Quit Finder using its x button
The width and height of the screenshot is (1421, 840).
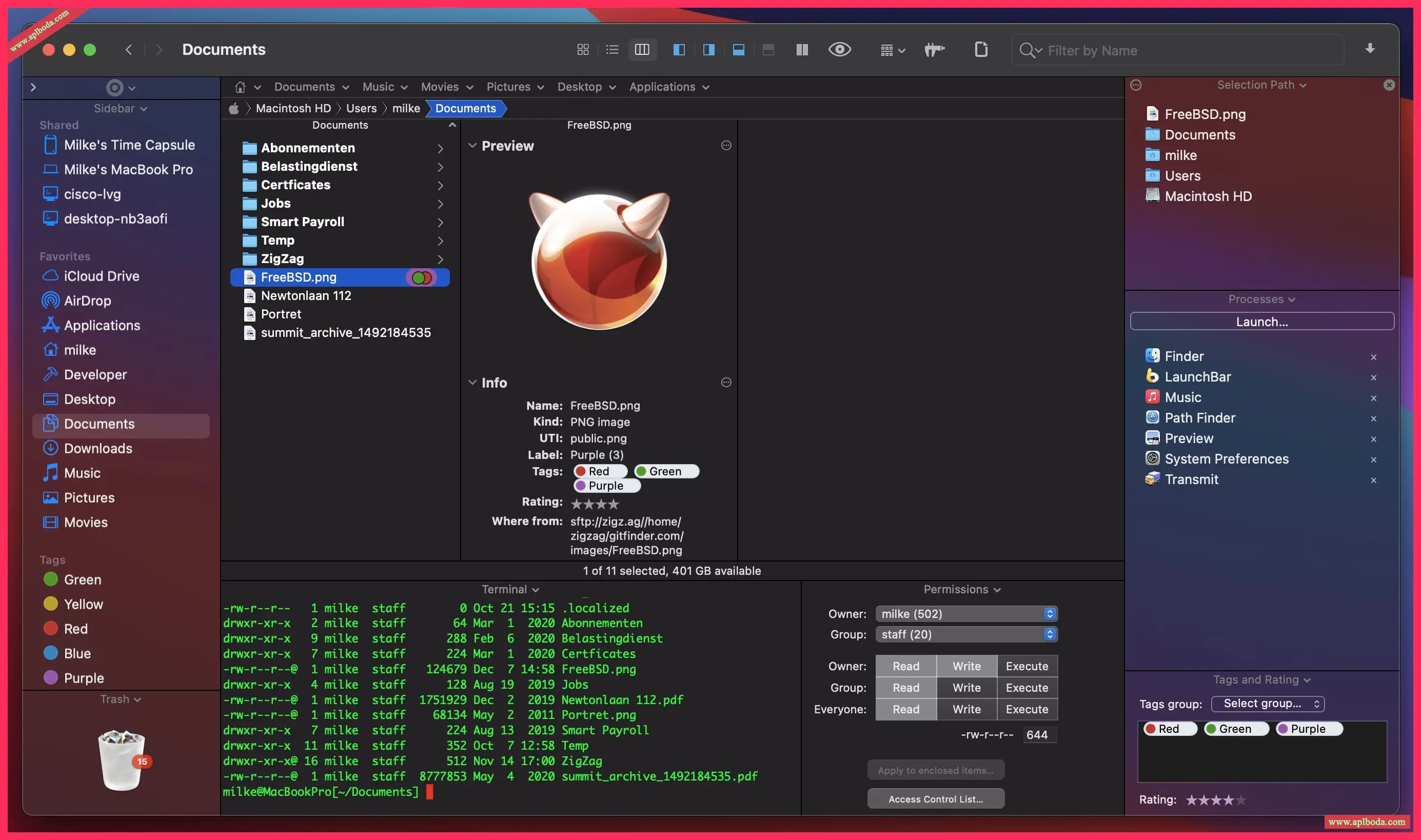[x=1373, y=357]
